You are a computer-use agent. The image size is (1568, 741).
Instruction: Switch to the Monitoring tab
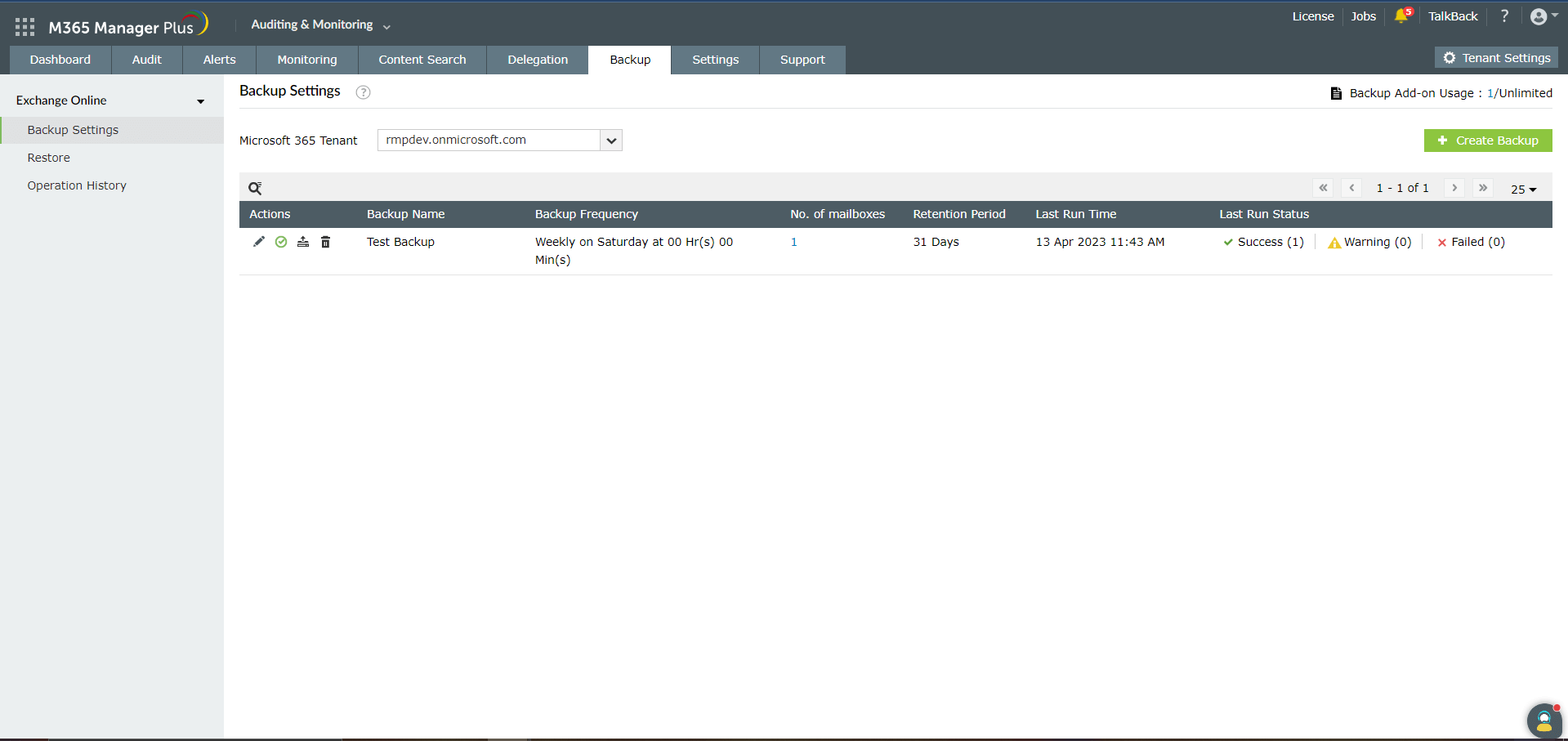[x=307, y=60]
